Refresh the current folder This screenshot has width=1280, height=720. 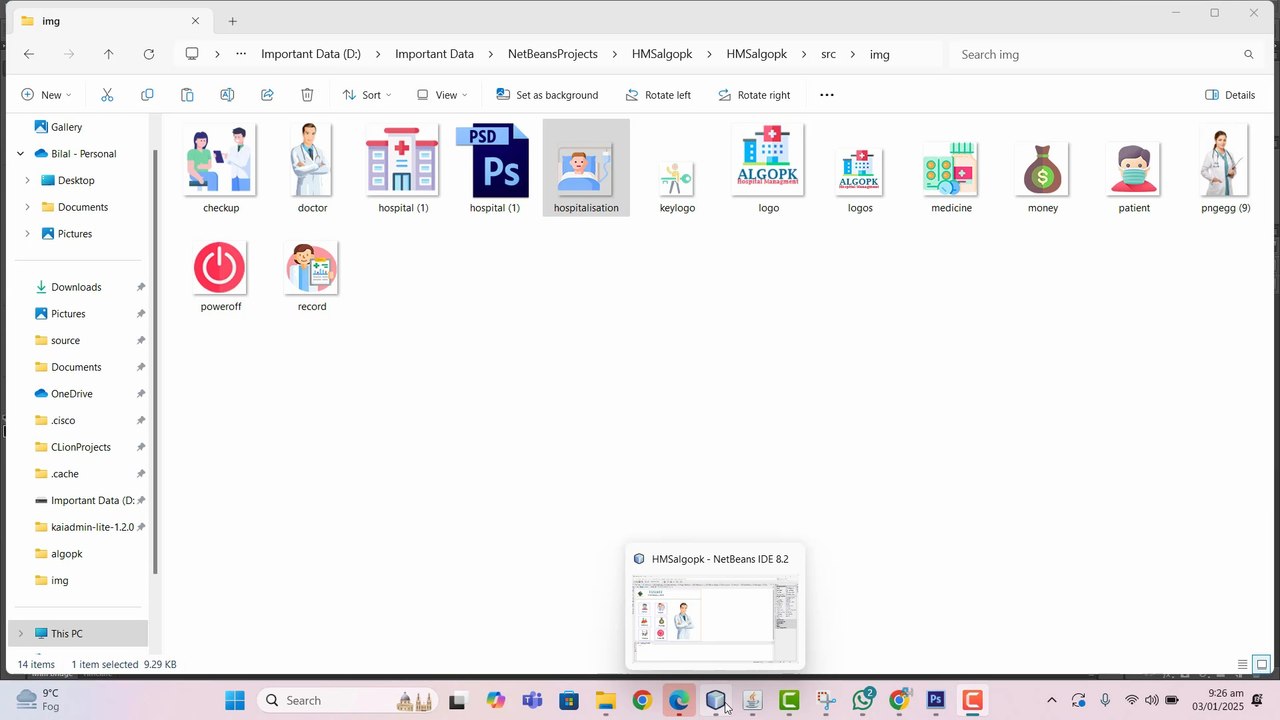click(148, 54)
